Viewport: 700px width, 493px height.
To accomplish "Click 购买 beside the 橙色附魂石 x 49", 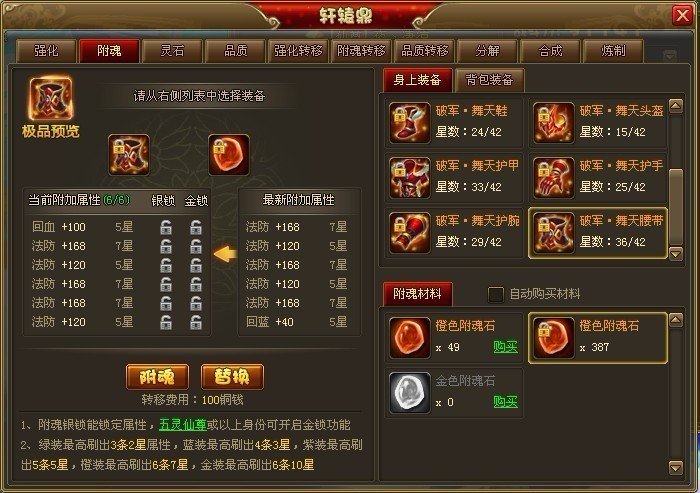I will (x=505, y=347).
